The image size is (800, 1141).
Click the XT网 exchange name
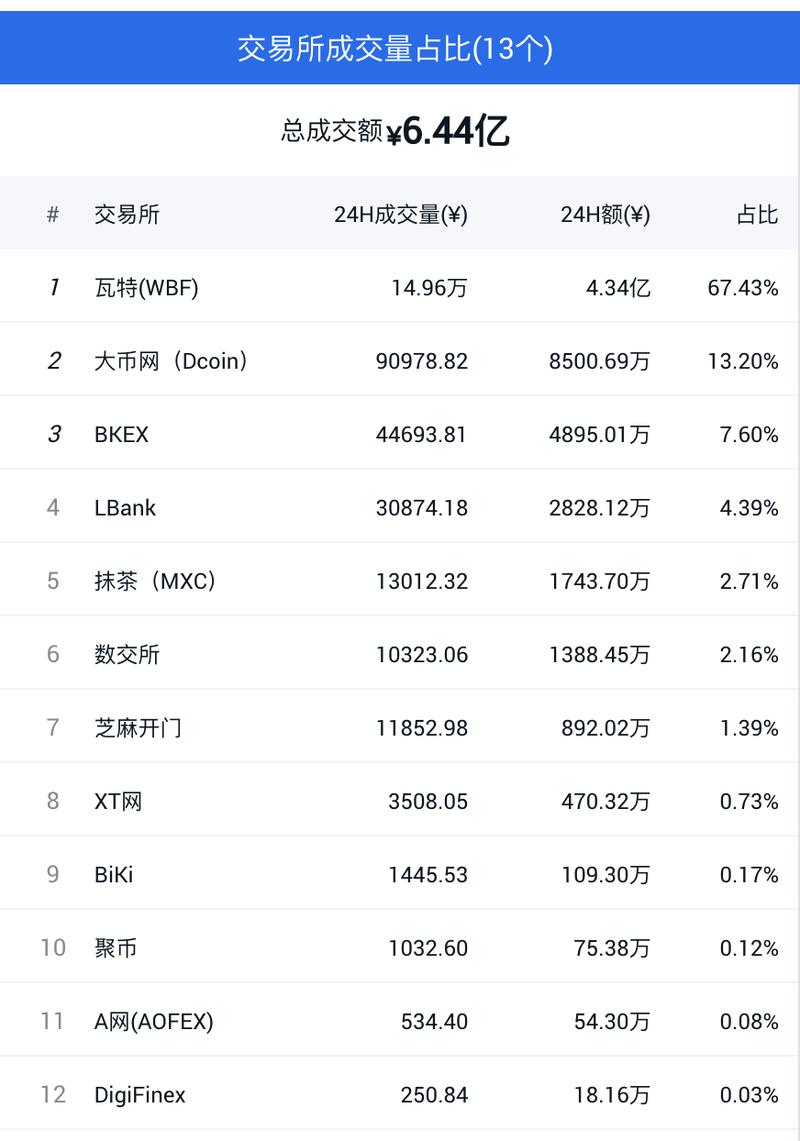tap(118, 801)
